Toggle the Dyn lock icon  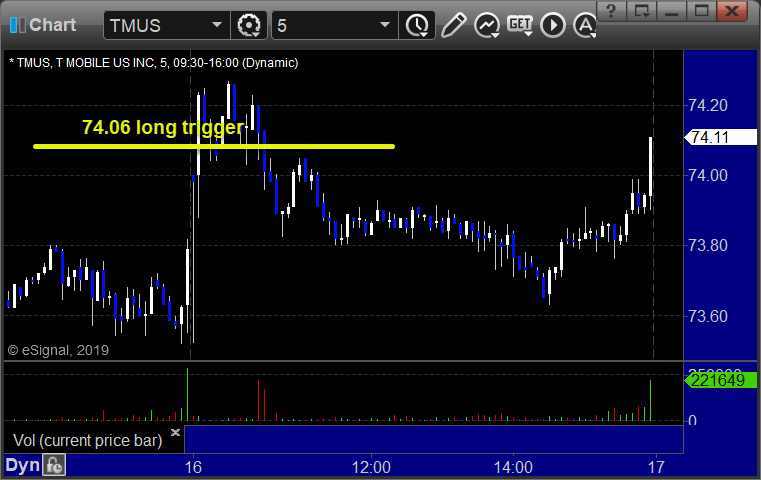pos(54,465)
